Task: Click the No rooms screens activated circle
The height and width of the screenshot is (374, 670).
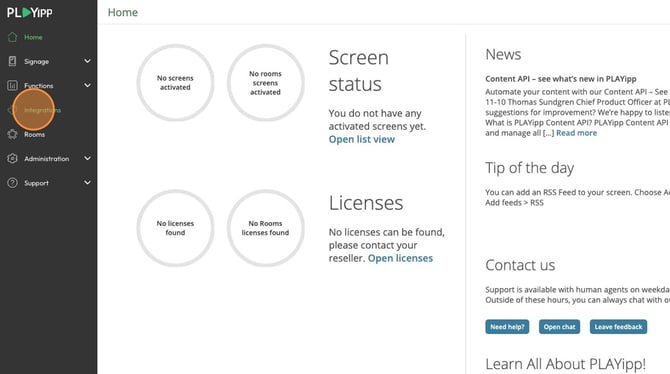Action: click(265, 82)
